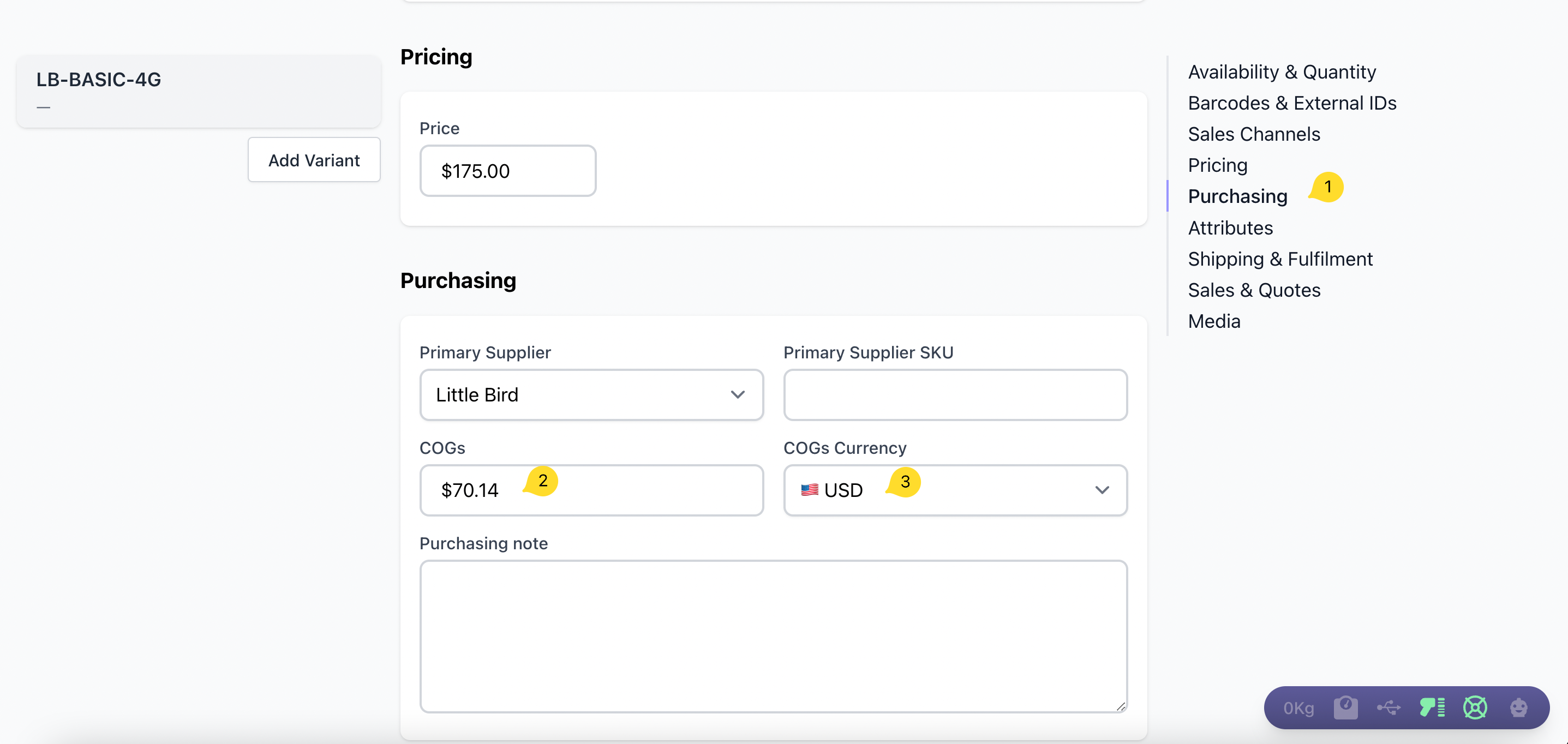The height and width of the screenshot is (744, 1568).
Task: Click the 0Kg weight readout
Action: (1298, 708)
